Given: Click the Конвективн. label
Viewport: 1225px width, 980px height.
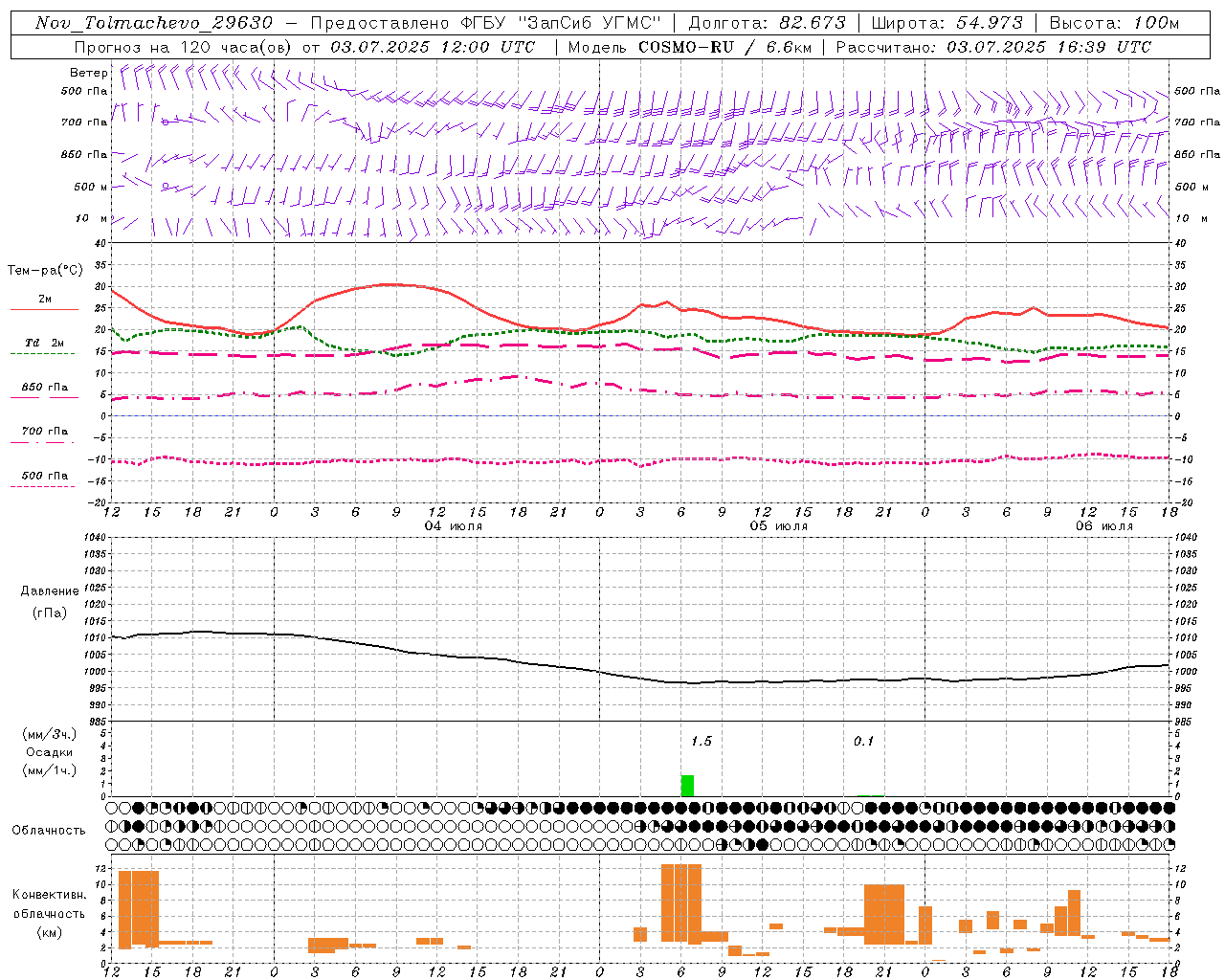Looking at the screenshot, I should pyautogui.click(x=50, y=895).
